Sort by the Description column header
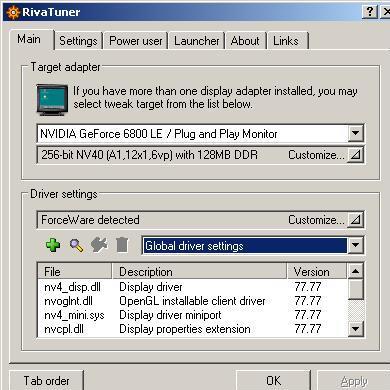 [x=199, y=272]
